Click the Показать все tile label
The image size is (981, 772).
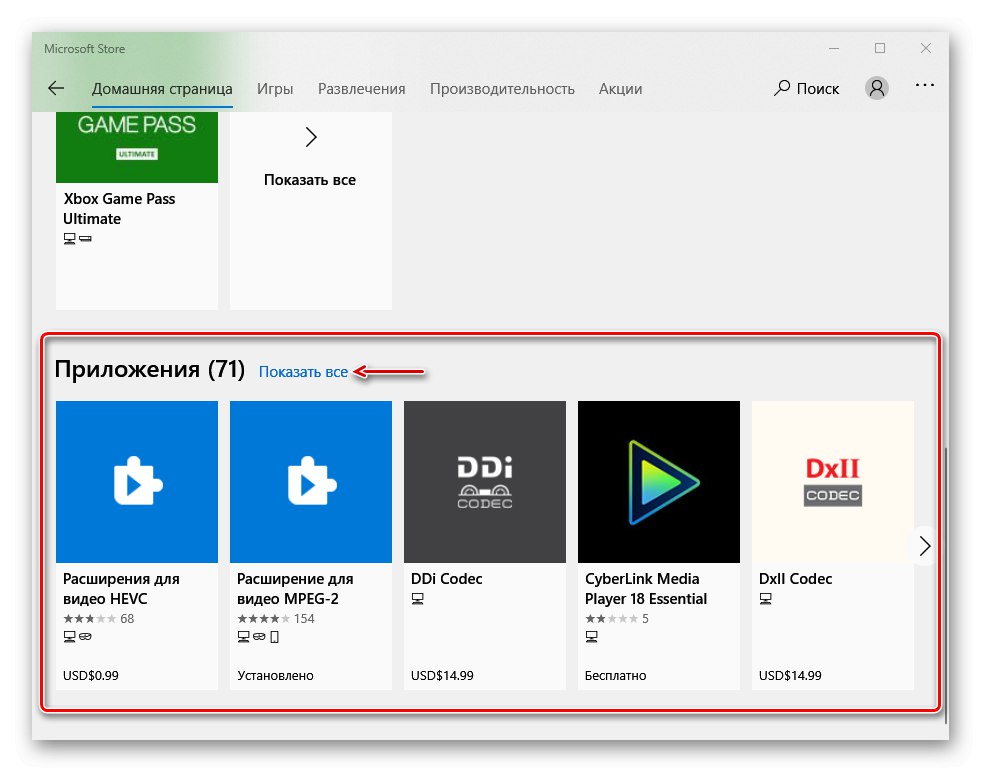click(310, 180)
